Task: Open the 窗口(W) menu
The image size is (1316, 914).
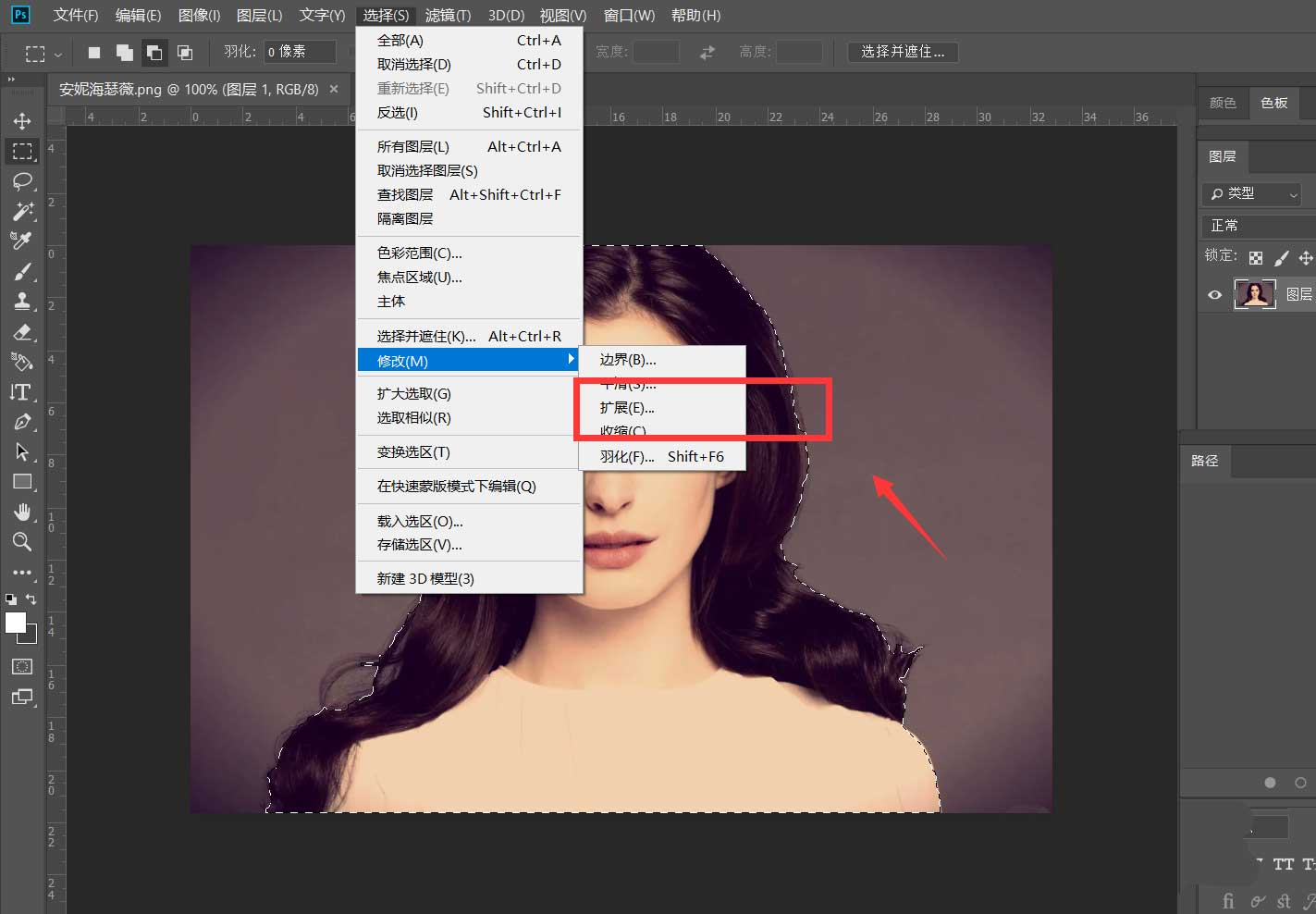Action: pos(629,15)
